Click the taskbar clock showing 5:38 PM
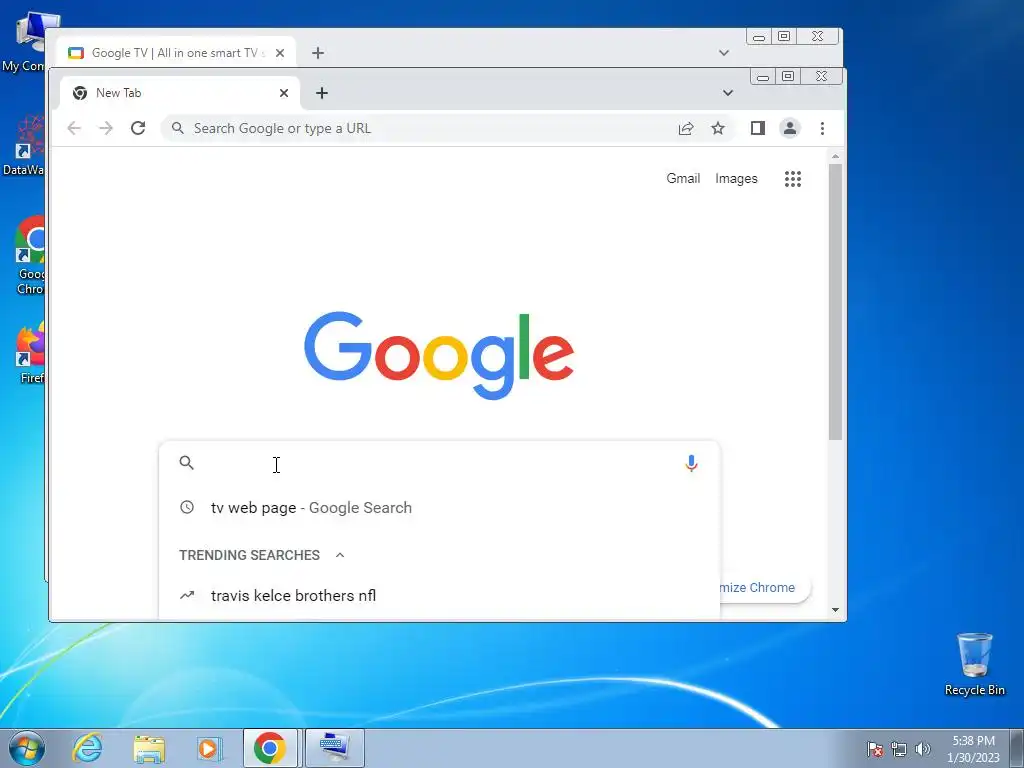 [x=973, y=749]
